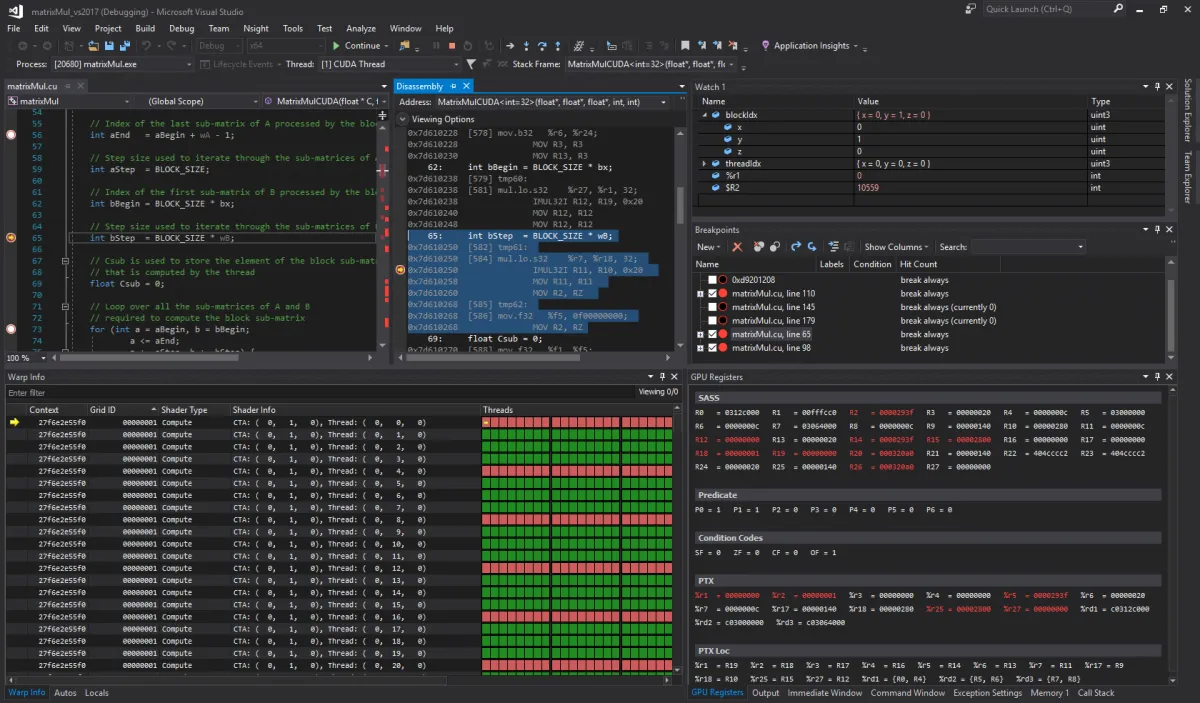The width and height of the screenshot is (1200, 703).
Task: Click the breakpoint glyph at line 65 margin
Action: tap(11, 238)
